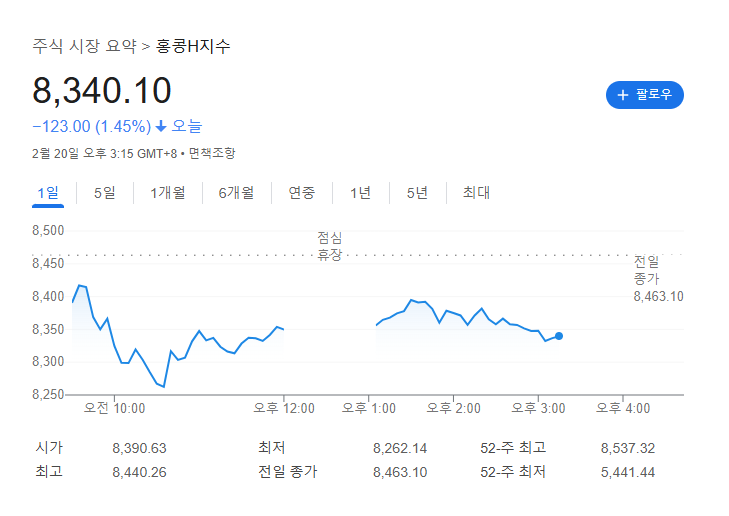Screen dimensions: 729x516
Task: Select the 1일 chart range tab
Action: (x=48, y=193)
